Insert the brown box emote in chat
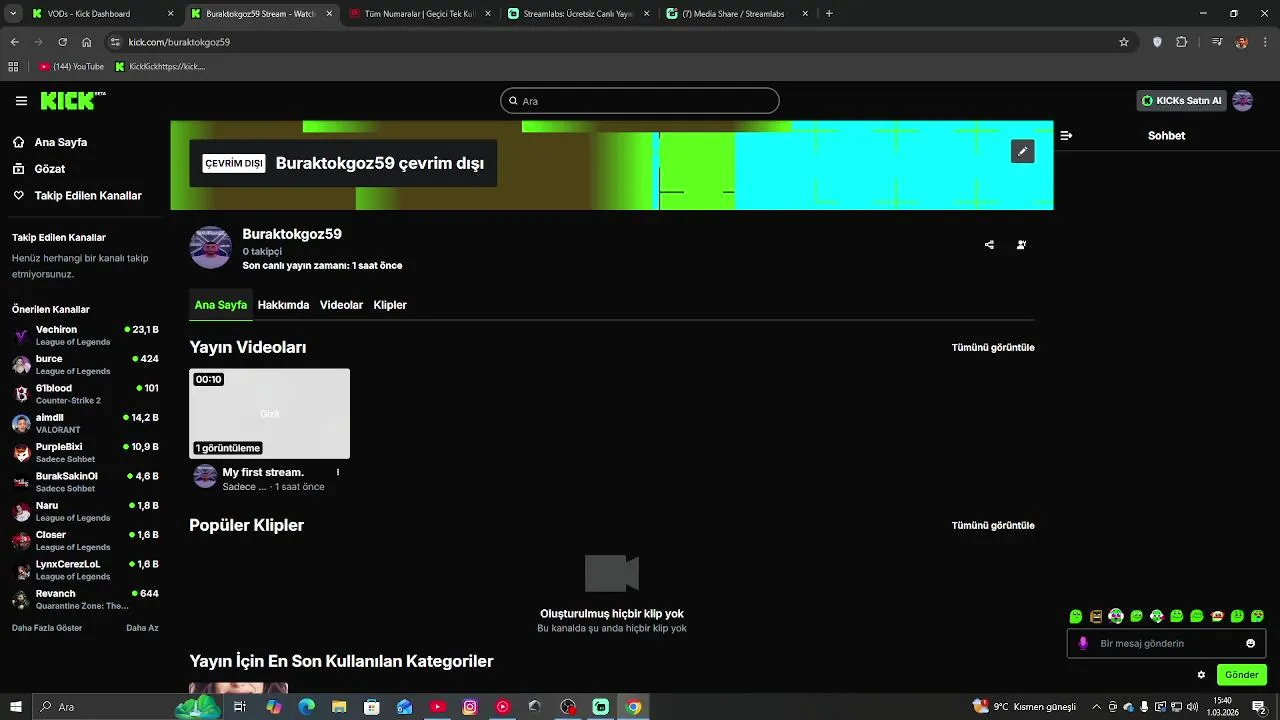 (x=1096, y=616)
